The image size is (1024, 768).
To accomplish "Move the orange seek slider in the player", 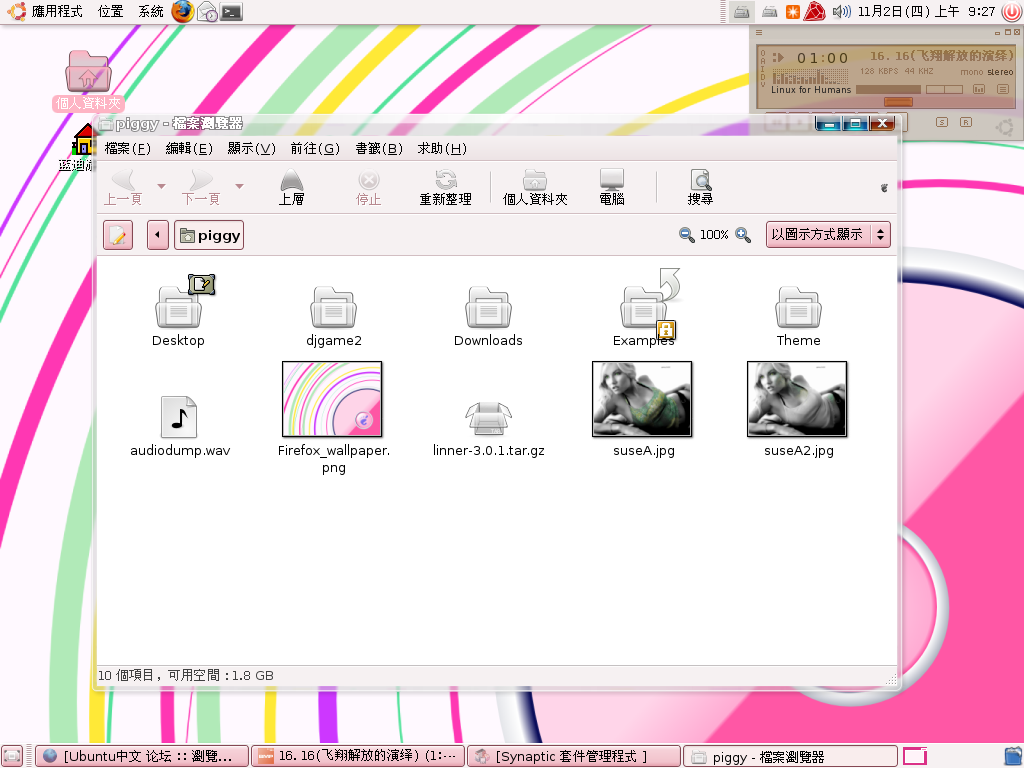I will coord(898,101).
